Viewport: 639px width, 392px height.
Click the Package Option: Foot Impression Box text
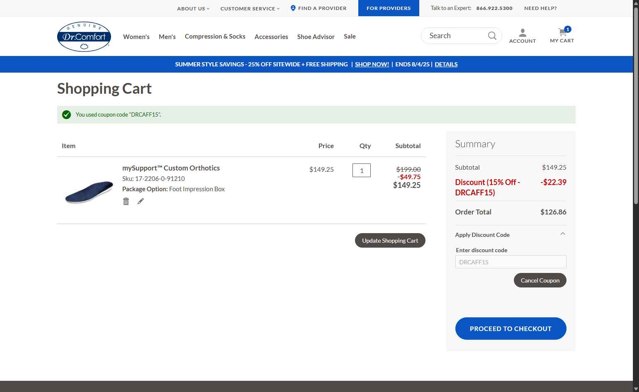(174, 189)
